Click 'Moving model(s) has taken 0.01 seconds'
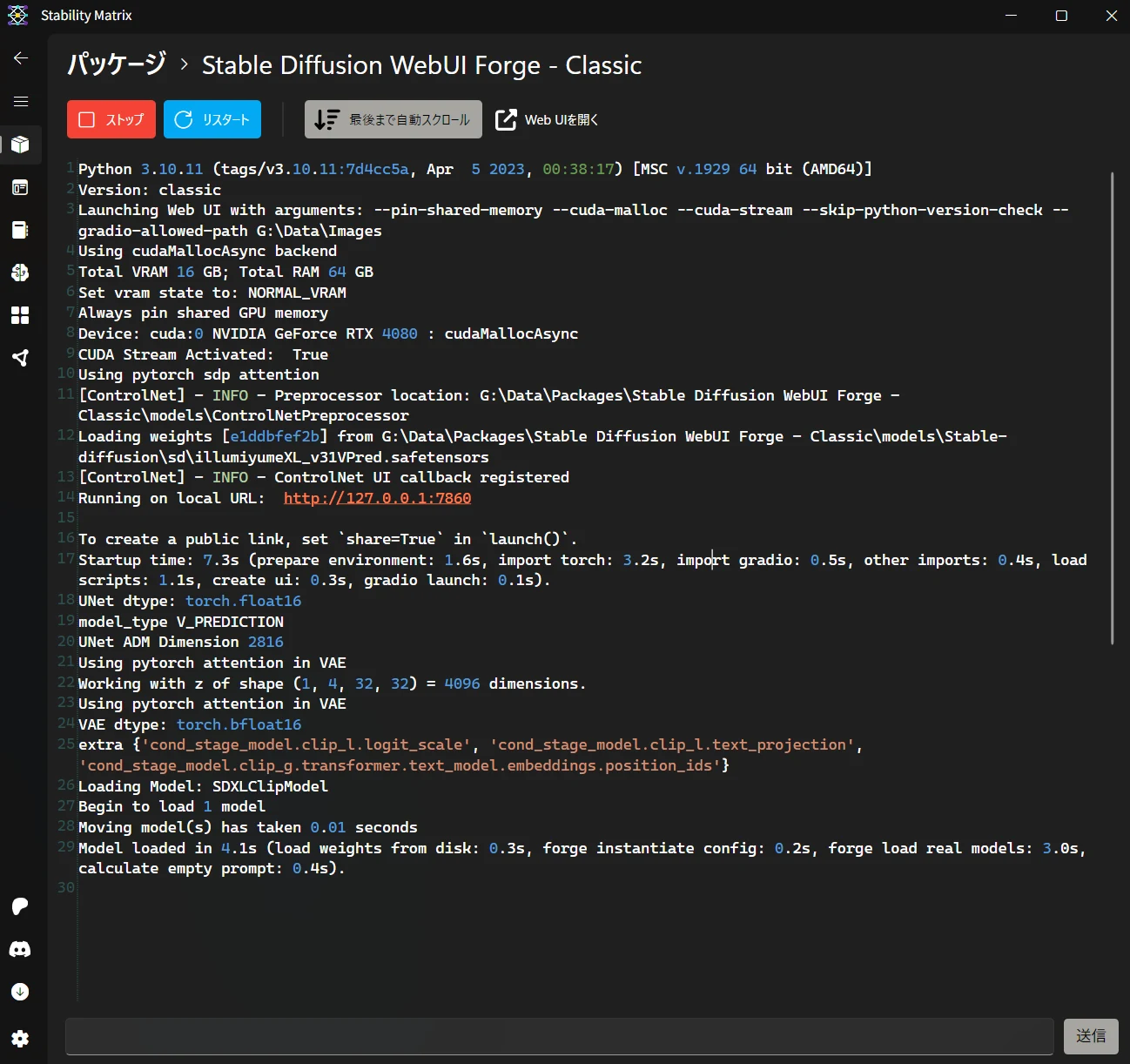1130x1064 pixels. click(248, 827)
